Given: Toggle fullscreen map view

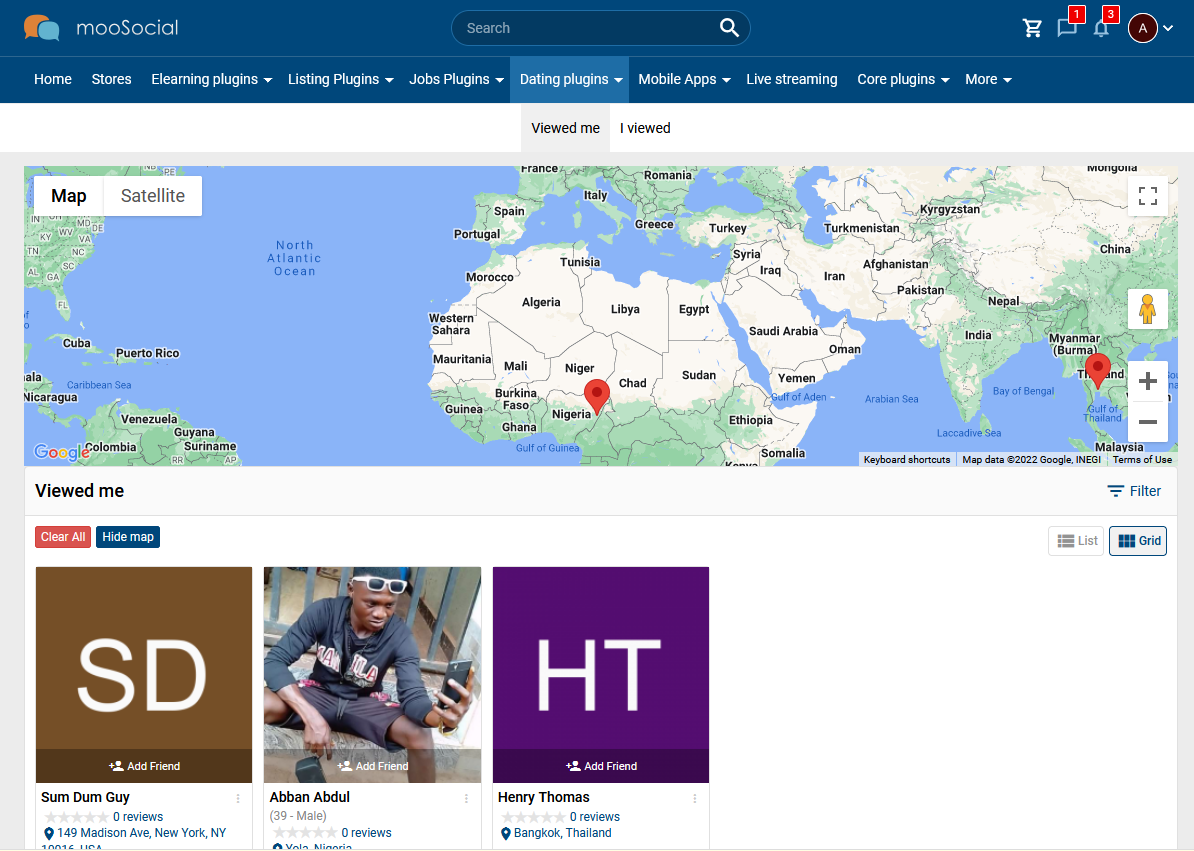Looking at the screenshot, I should point(1148,196).
